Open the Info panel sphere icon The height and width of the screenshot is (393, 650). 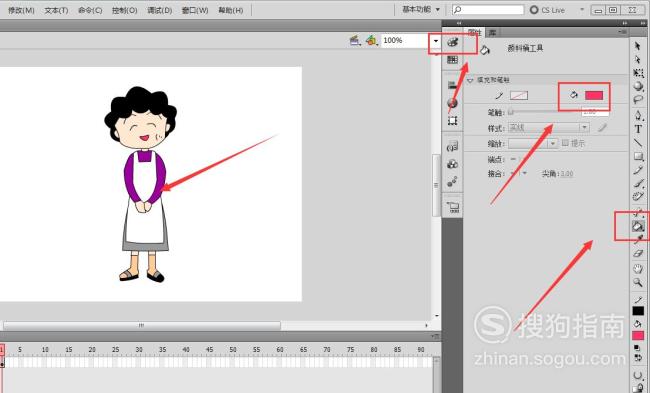[452, 103]
